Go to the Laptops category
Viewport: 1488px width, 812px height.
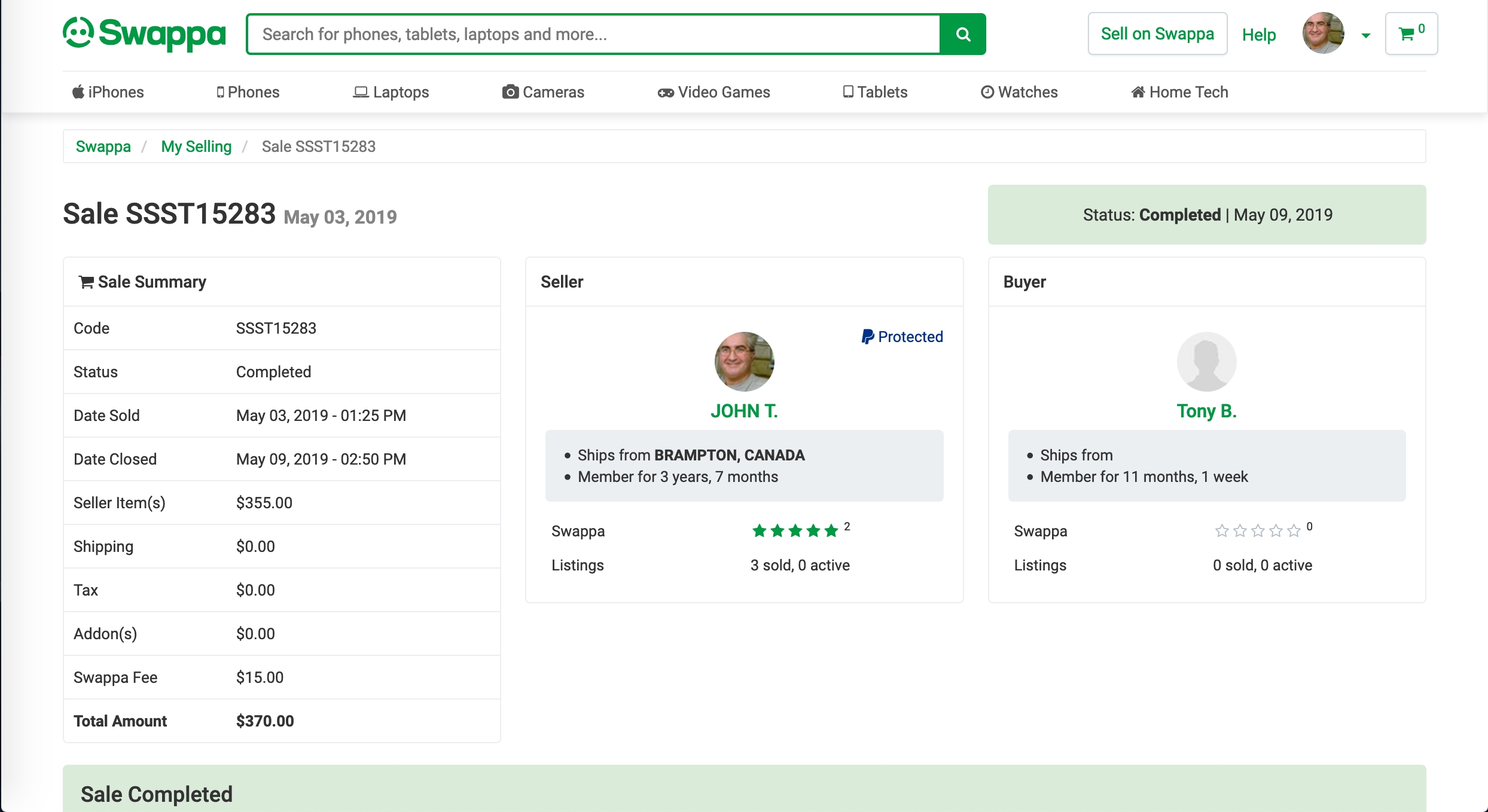coord(391,92)
